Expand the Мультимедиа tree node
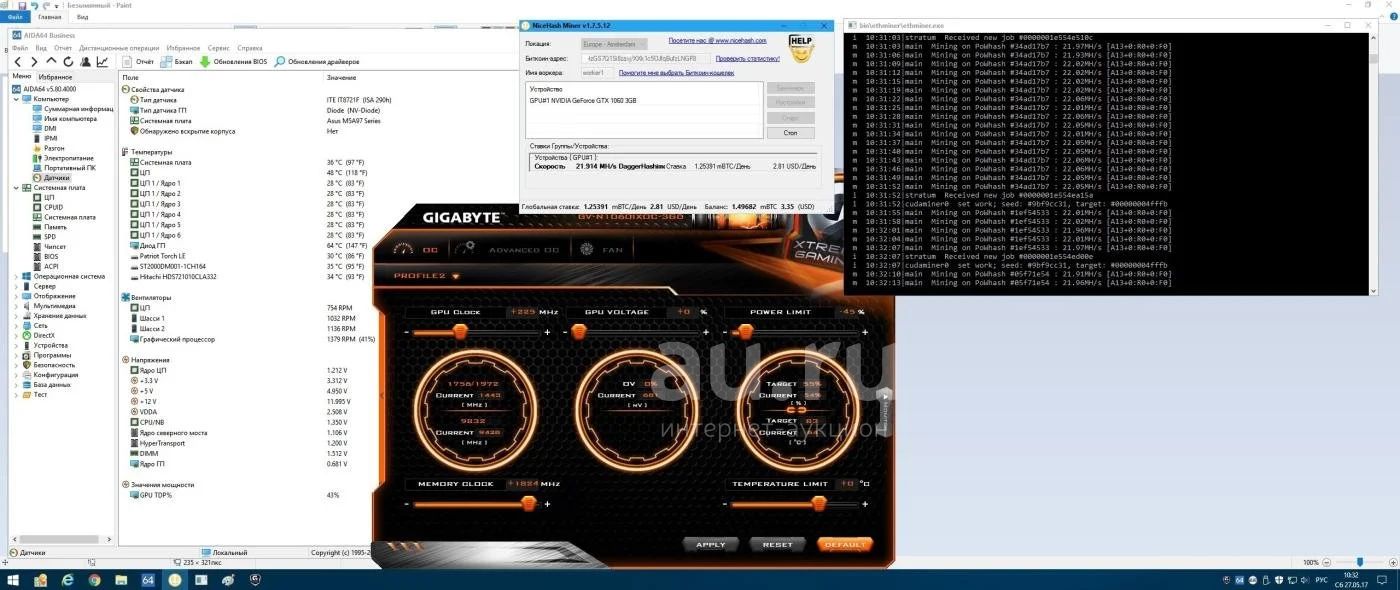Image resolution: width=1400 pixels, height=590 pixels. (x=15, y=306)
